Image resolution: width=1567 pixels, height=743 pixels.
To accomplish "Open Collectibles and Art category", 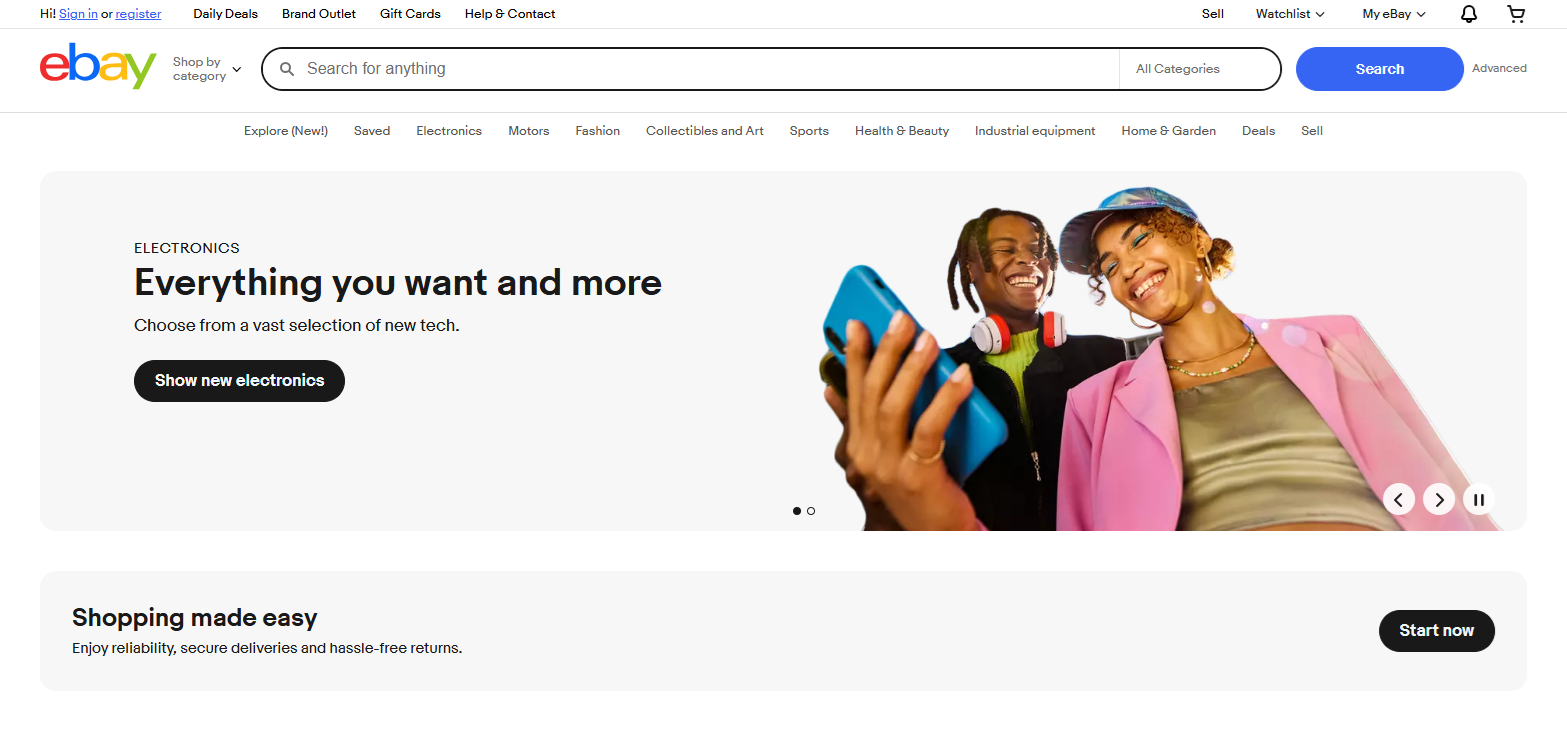I will click(x=704, y=131).
